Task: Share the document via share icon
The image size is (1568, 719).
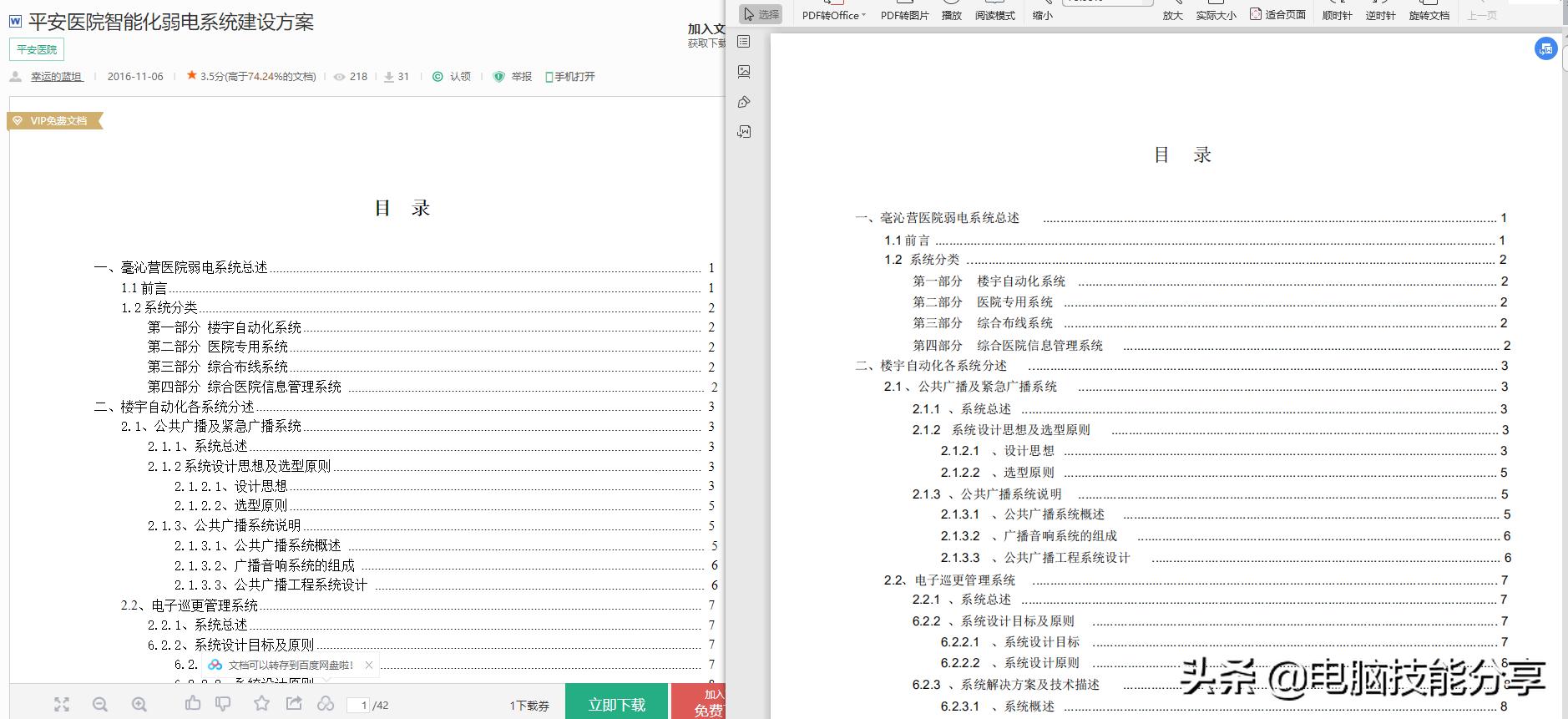Action: point(294,703)
